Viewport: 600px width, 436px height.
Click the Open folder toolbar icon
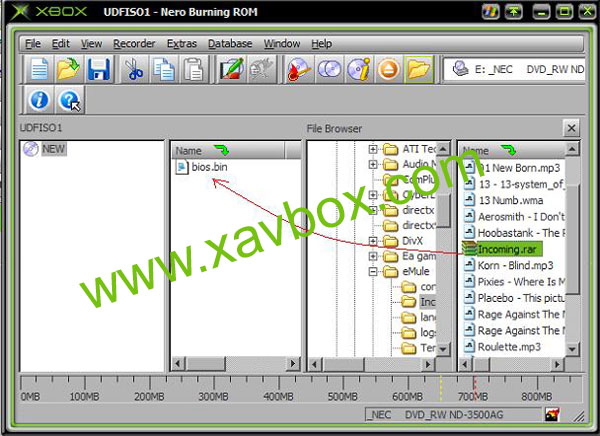click(68, 70)
